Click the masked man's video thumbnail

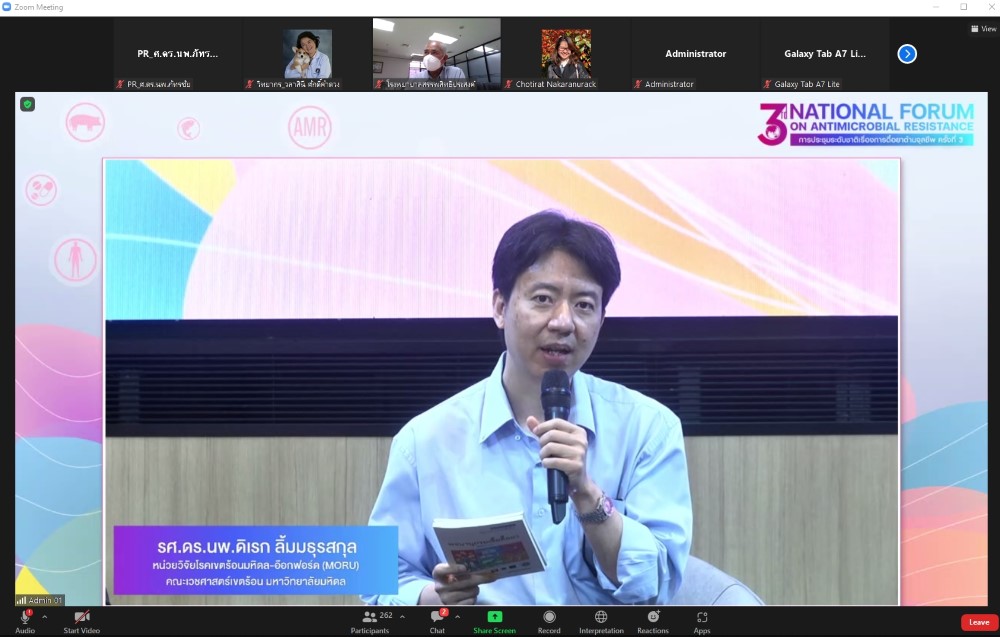tap(436, 54)
